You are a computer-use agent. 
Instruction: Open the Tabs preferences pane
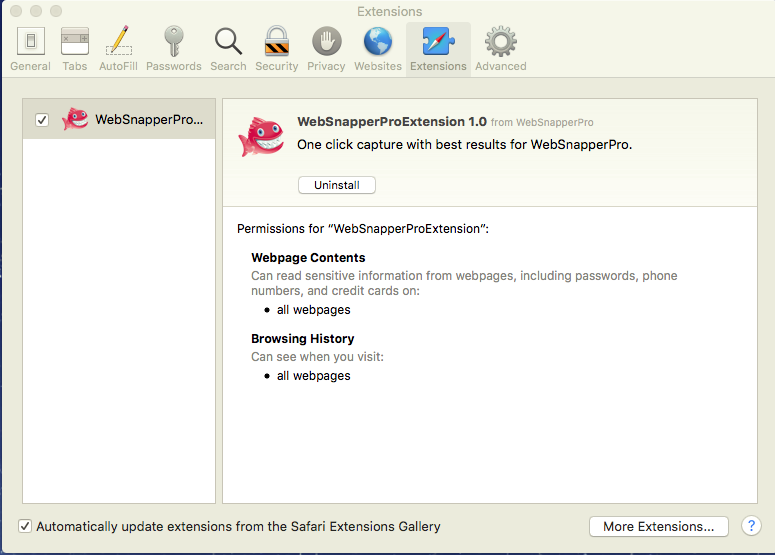[75, 49]
